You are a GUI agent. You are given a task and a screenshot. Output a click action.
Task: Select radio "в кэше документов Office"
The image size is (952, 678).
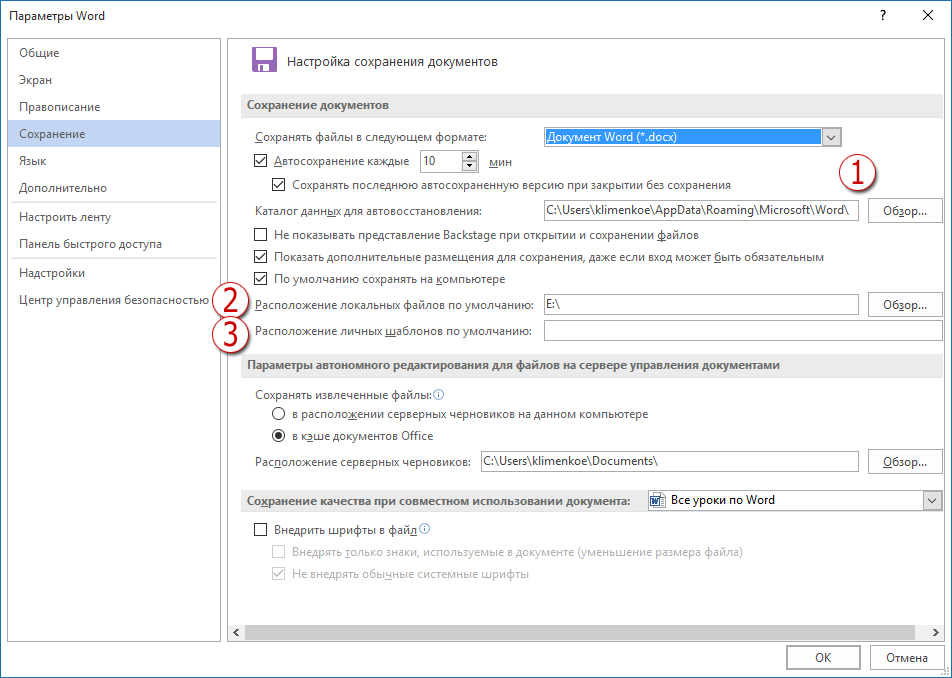click(x=278, y=436)
